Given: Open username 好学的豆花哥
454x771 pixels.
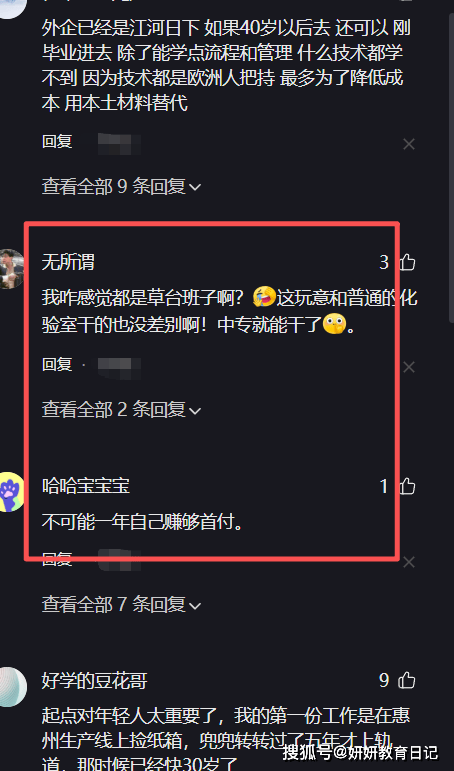Looking at the screenshot, I should click(94, 681).
